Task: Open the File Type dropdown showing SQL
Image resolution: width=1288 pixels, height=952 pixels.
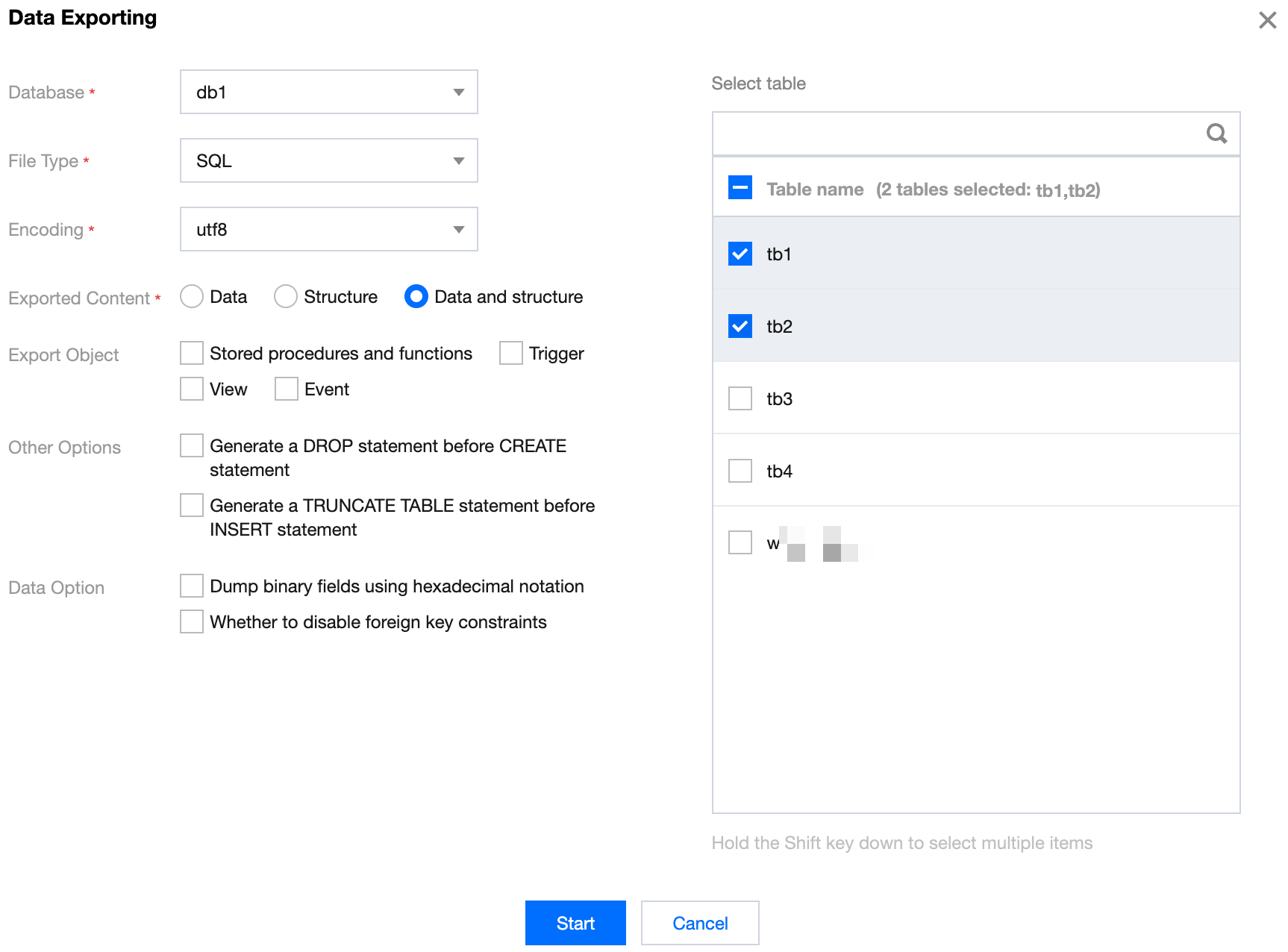Action: (328, 160)
